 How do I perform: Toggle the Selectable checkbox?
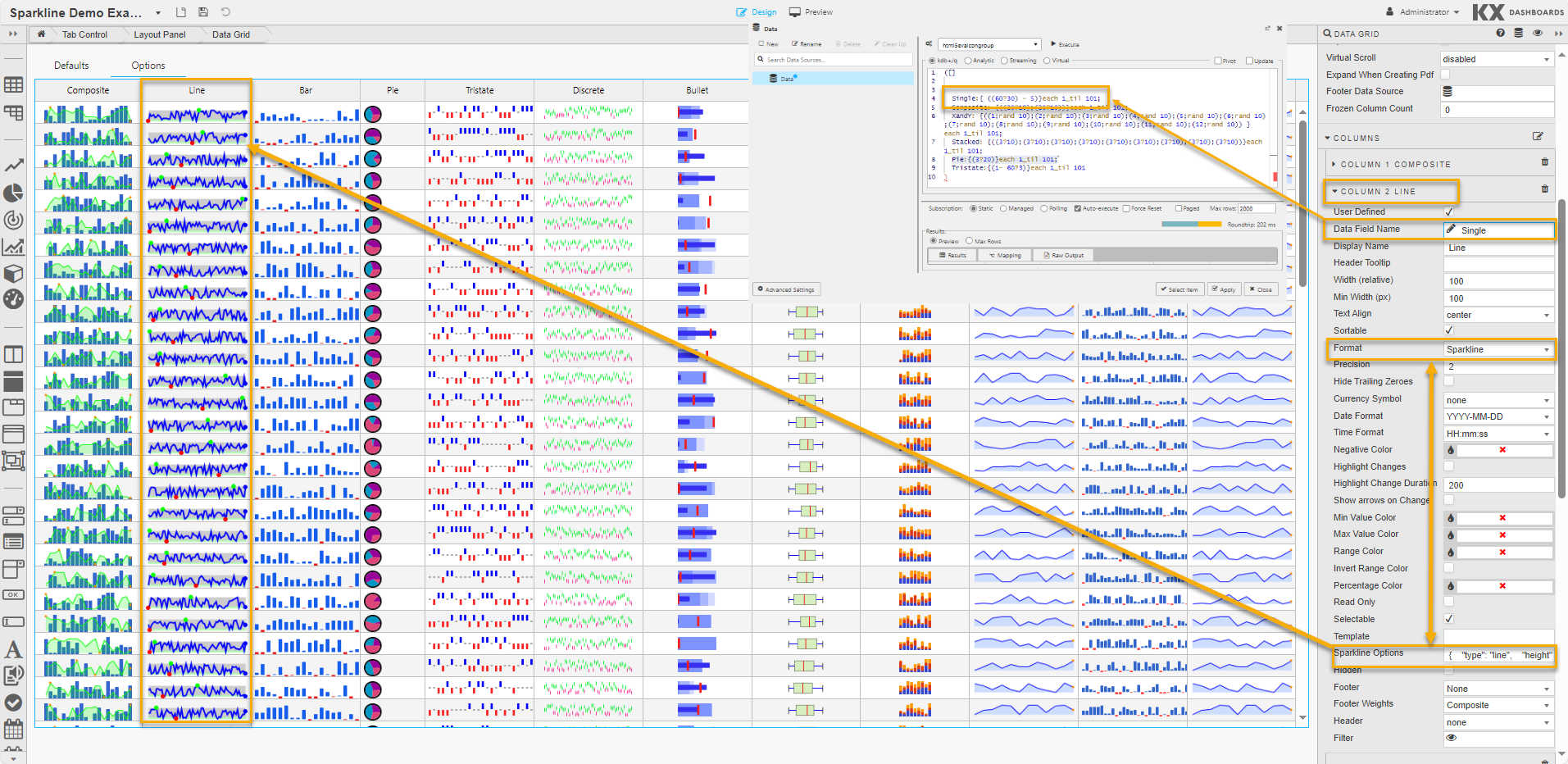1448,619
